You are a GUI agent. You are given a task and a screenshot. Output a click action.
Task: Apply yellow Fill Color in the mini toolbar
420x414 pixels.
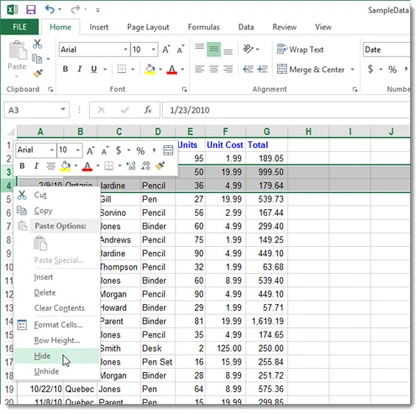[65, 166]
